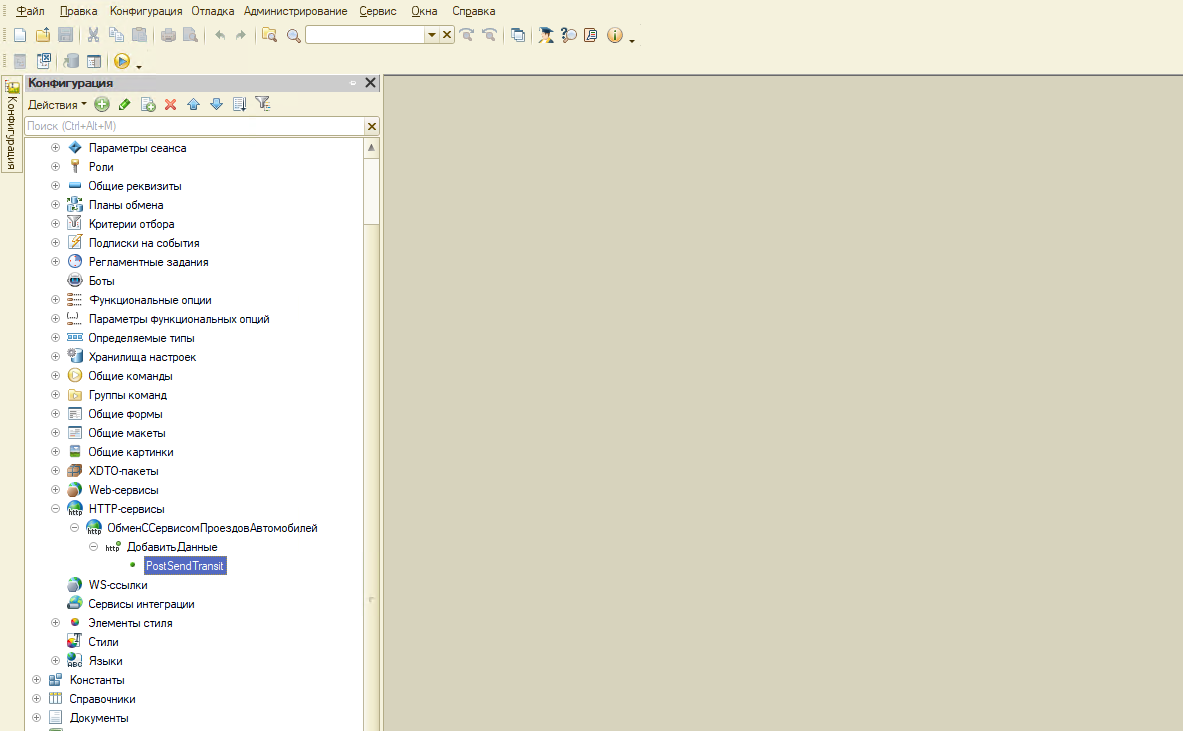Screen dimensions: 1183x731
Task: Click the Redo arrow in toolbar
Action: 241,35
